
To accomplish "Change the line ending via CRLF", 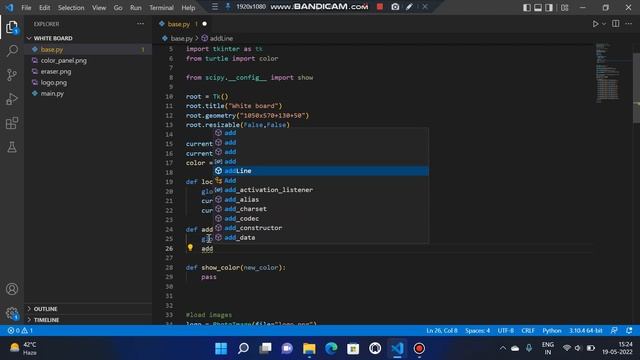I will pyautogui.click(x=528, y=331).
